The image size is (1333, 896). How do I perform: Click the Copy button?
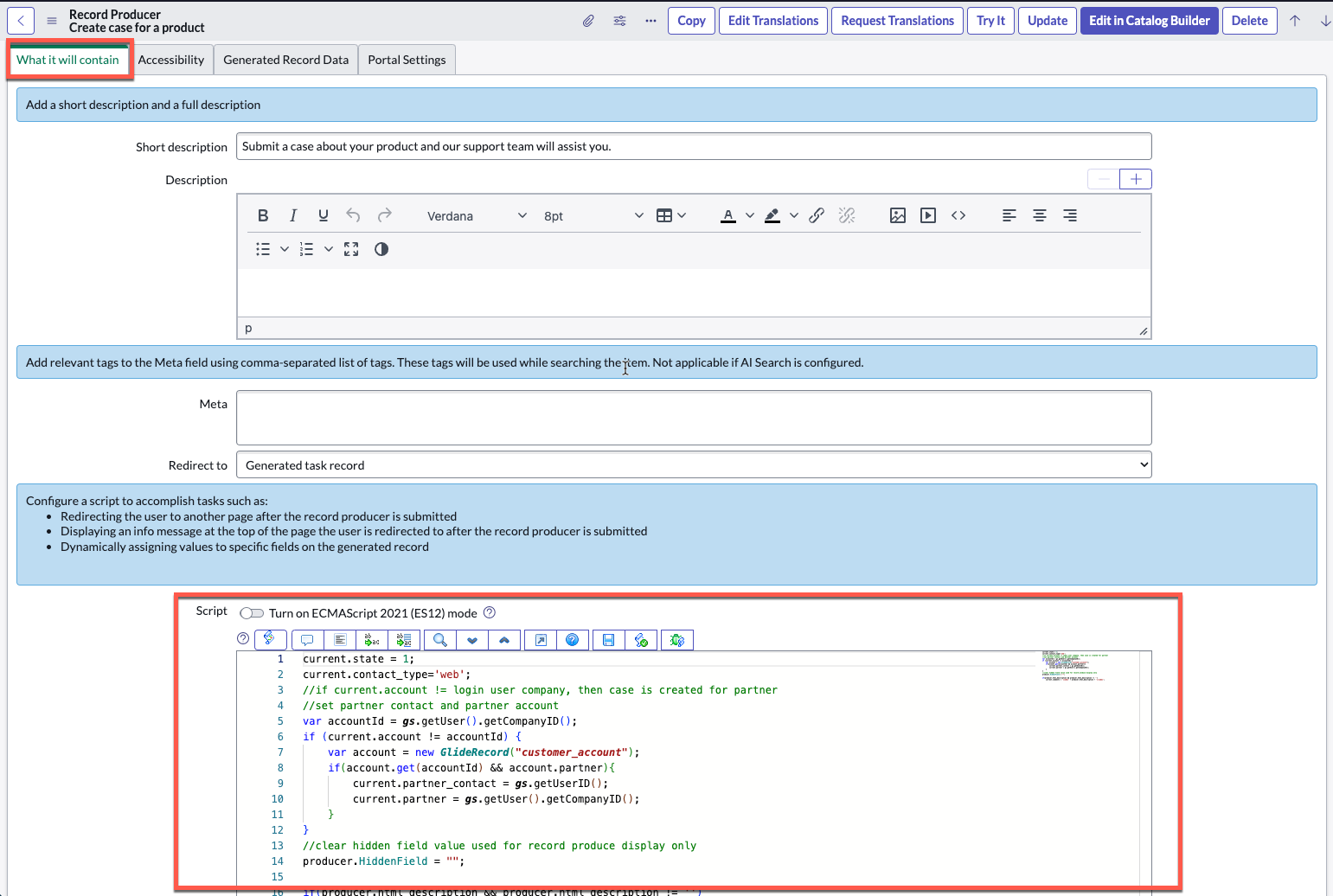point(691,21)
